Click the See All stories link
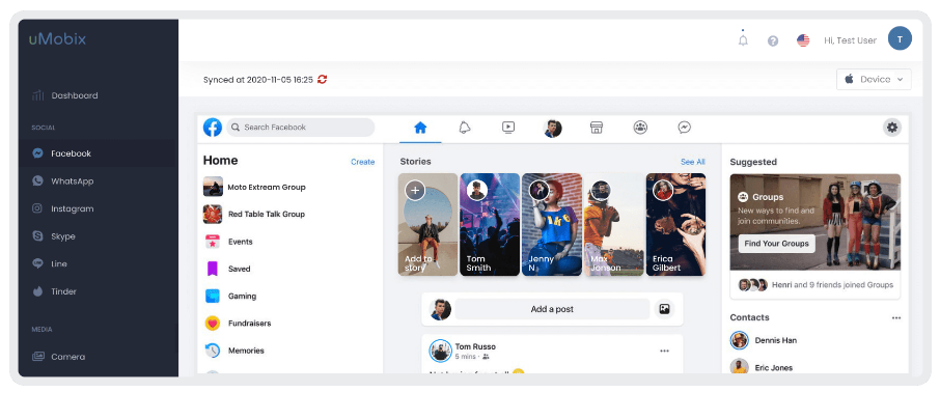Image resolution: width=941 pixels, height=393 pixels. pyautogui.click(x=693, y=162)
